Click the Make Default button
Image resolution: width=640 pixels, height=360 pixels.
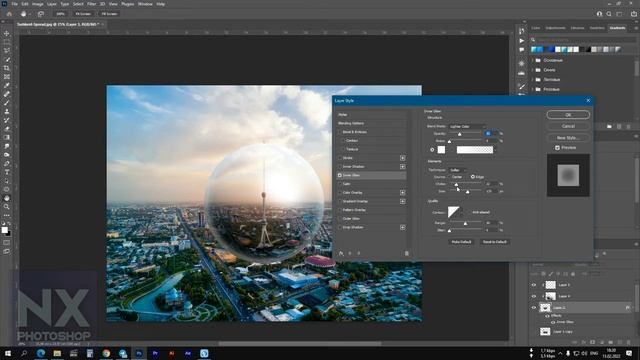tap(461, 242)
